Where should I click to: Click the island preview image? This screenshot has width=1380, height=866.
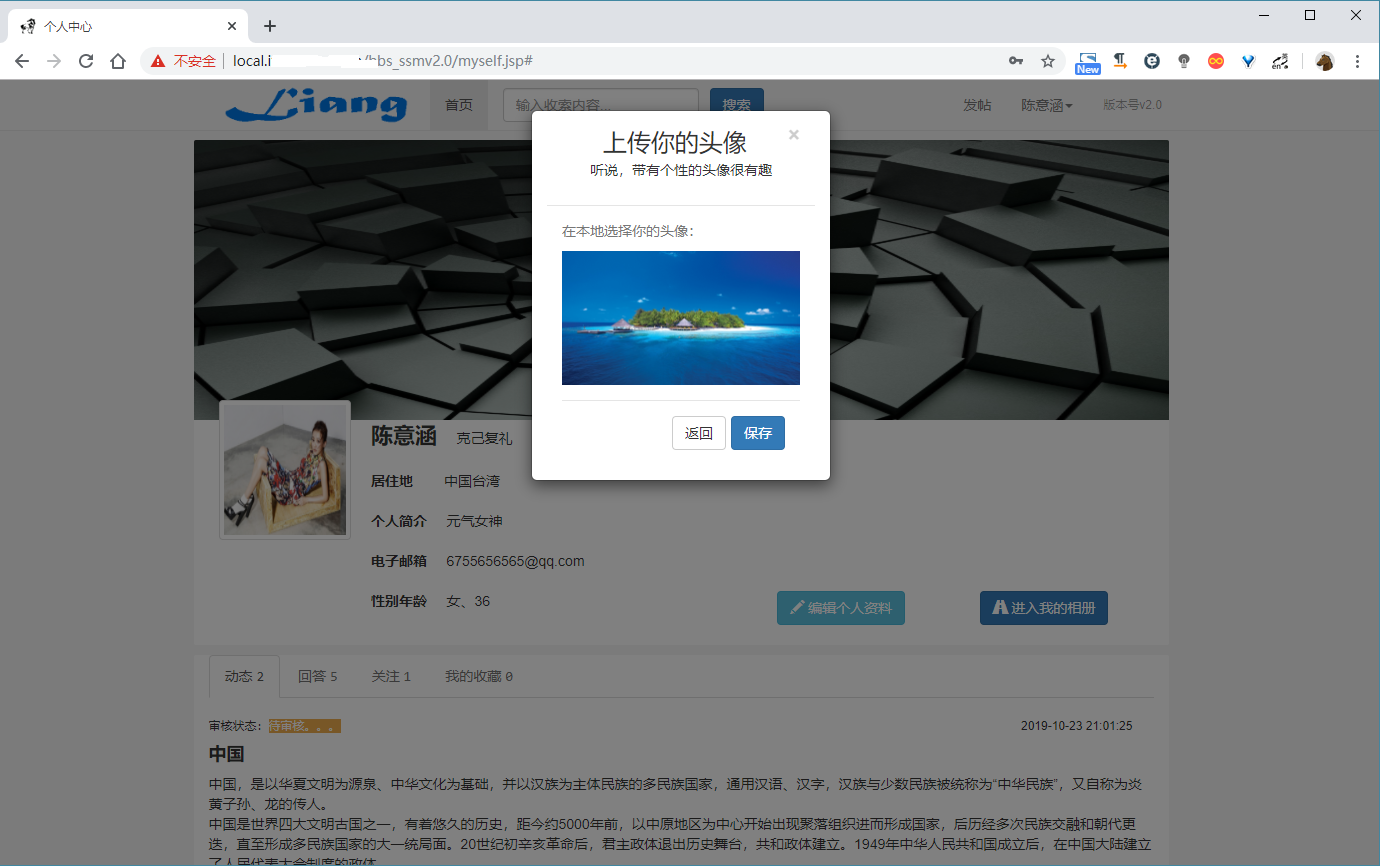pyautogui.click(x=681, y=318)
